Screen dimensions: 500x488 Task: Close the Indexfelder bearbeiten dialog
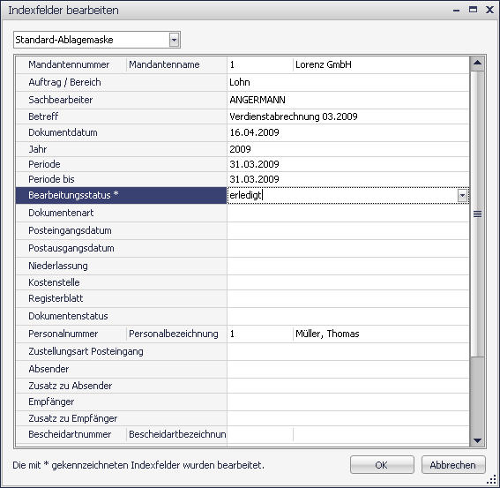490,10
